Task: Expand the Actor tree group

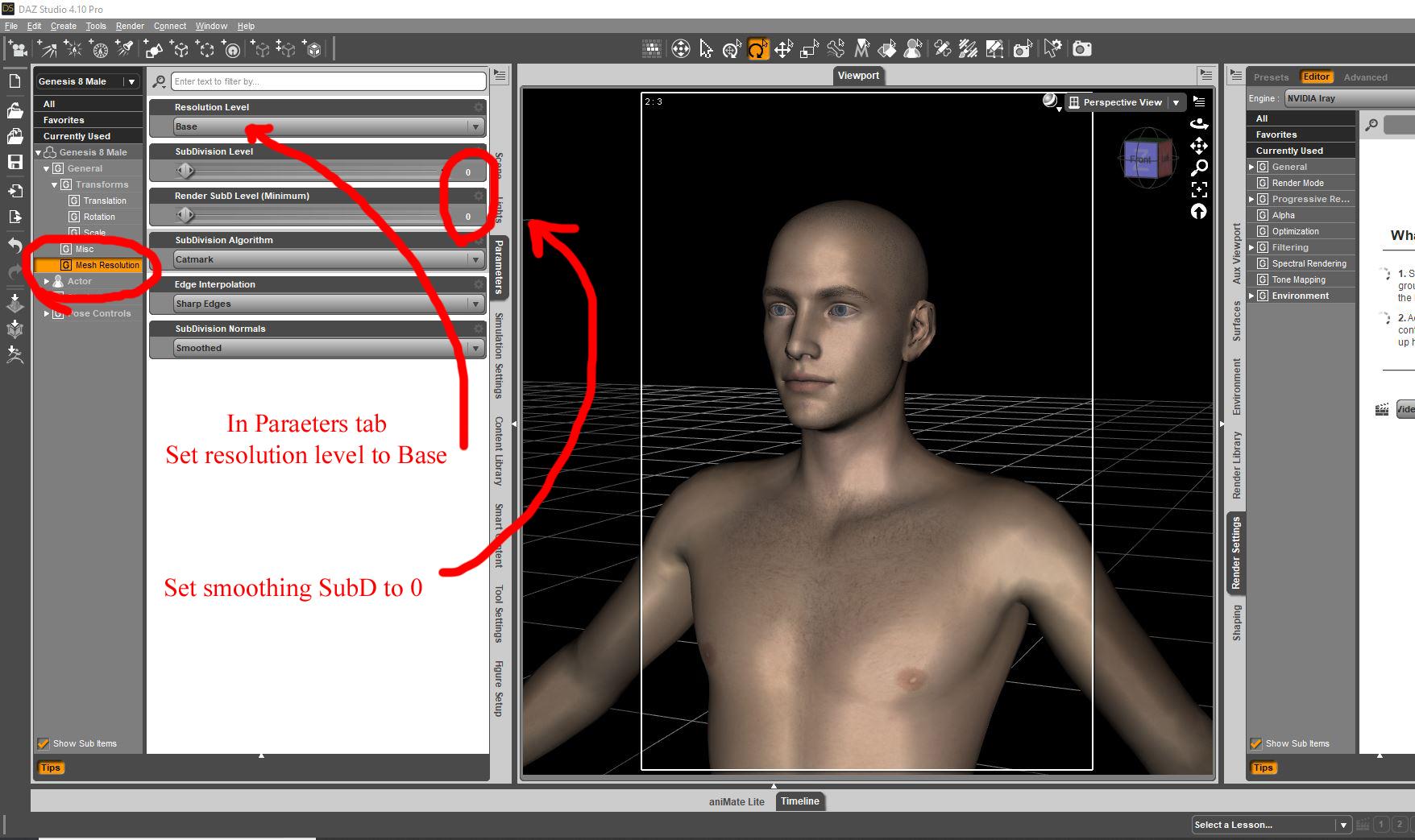Action: (47, 281)
